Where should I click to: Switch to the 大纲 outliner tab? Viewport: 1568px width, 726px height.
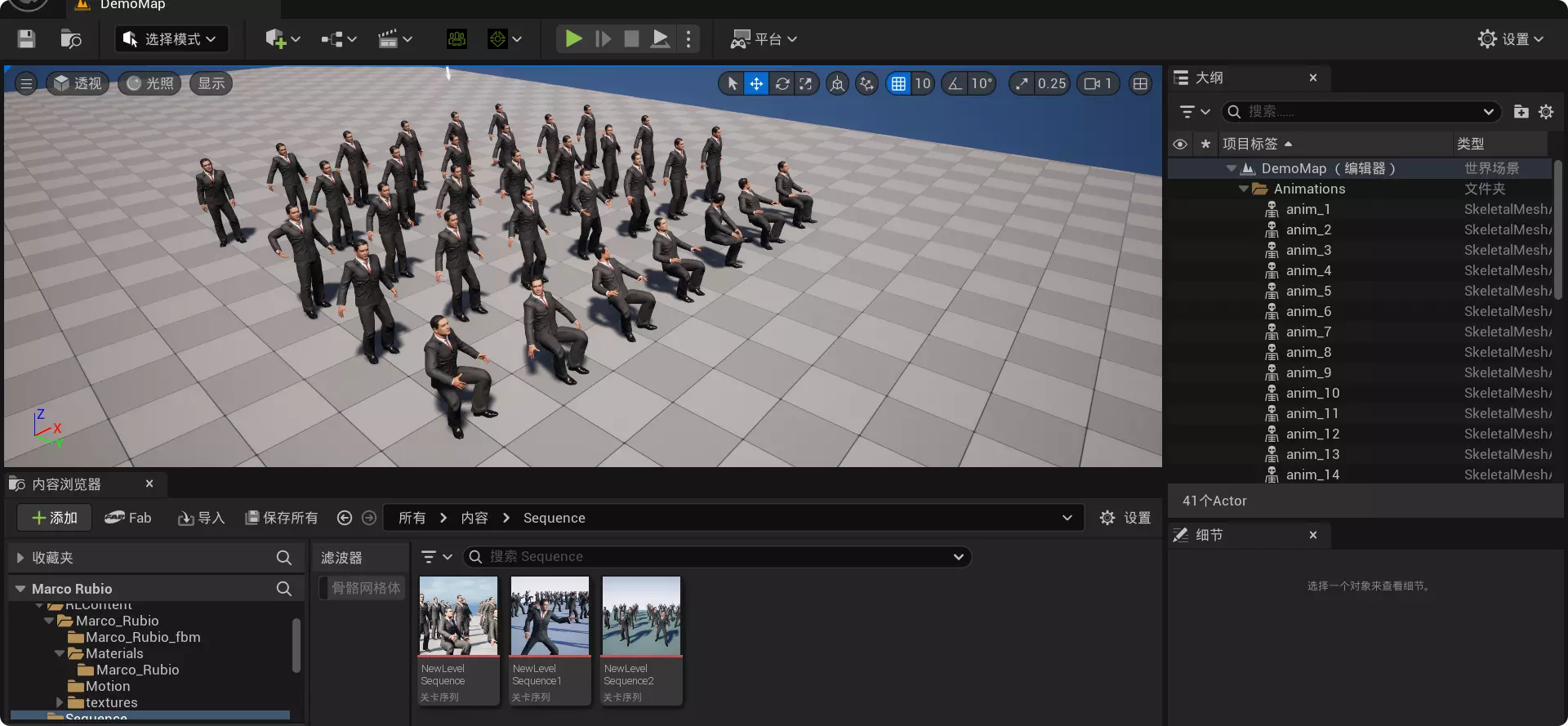point(1209,78)
